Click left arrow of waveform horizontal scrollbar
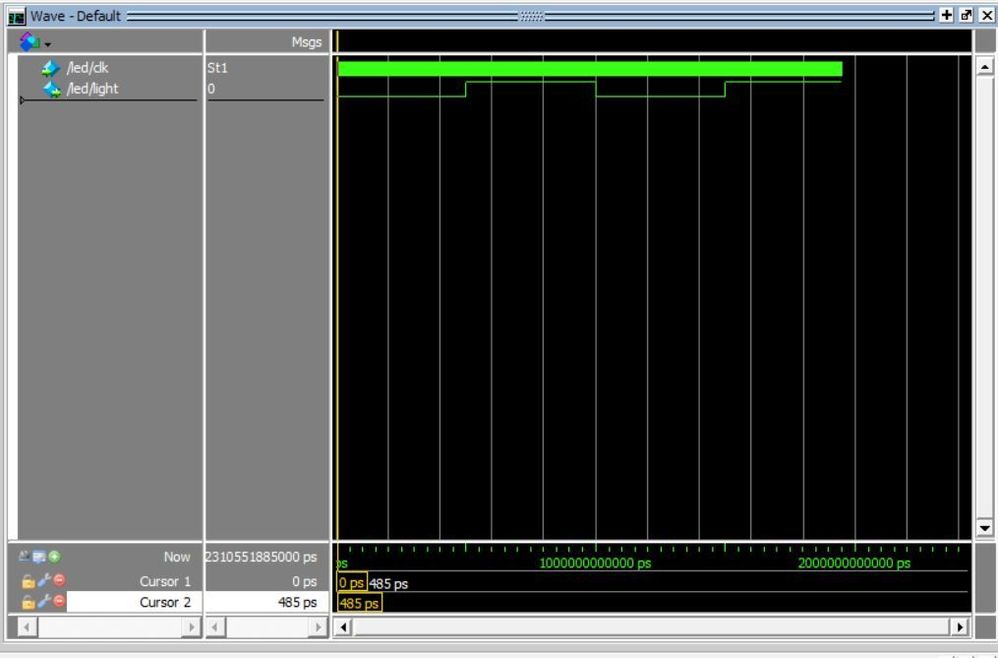Viewport: 998px width, 658px height. click(342, 627)
